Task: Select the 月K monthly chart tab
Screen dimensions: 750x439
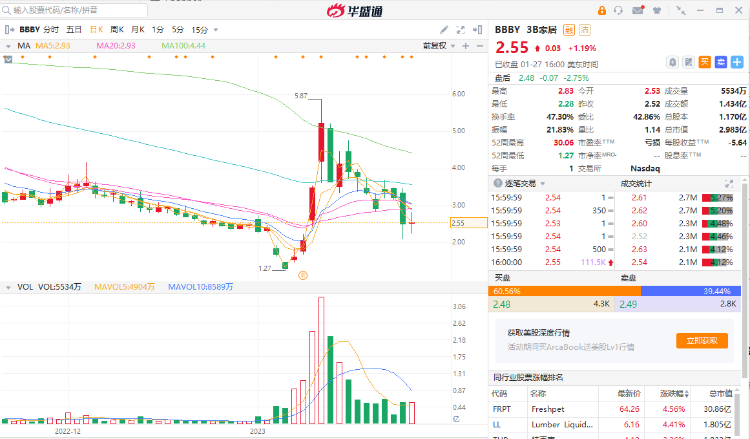Action: click(x=138, y=30)
